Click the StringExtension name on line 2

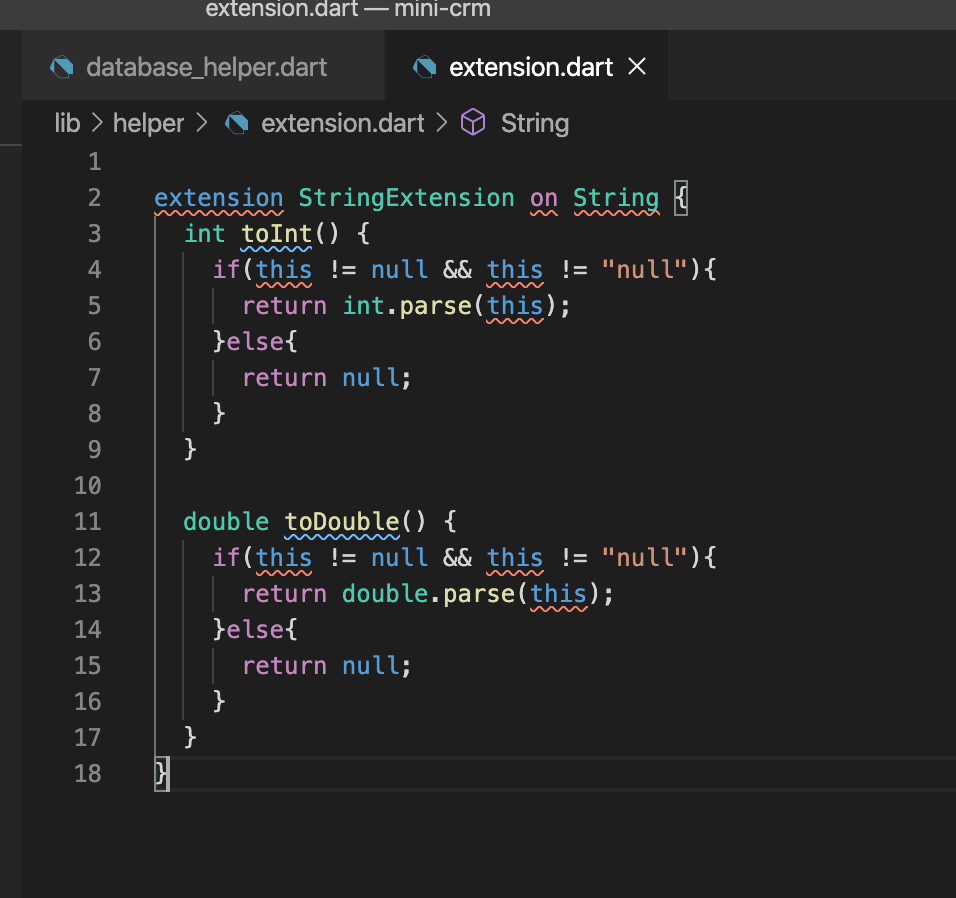click(406, 198)
